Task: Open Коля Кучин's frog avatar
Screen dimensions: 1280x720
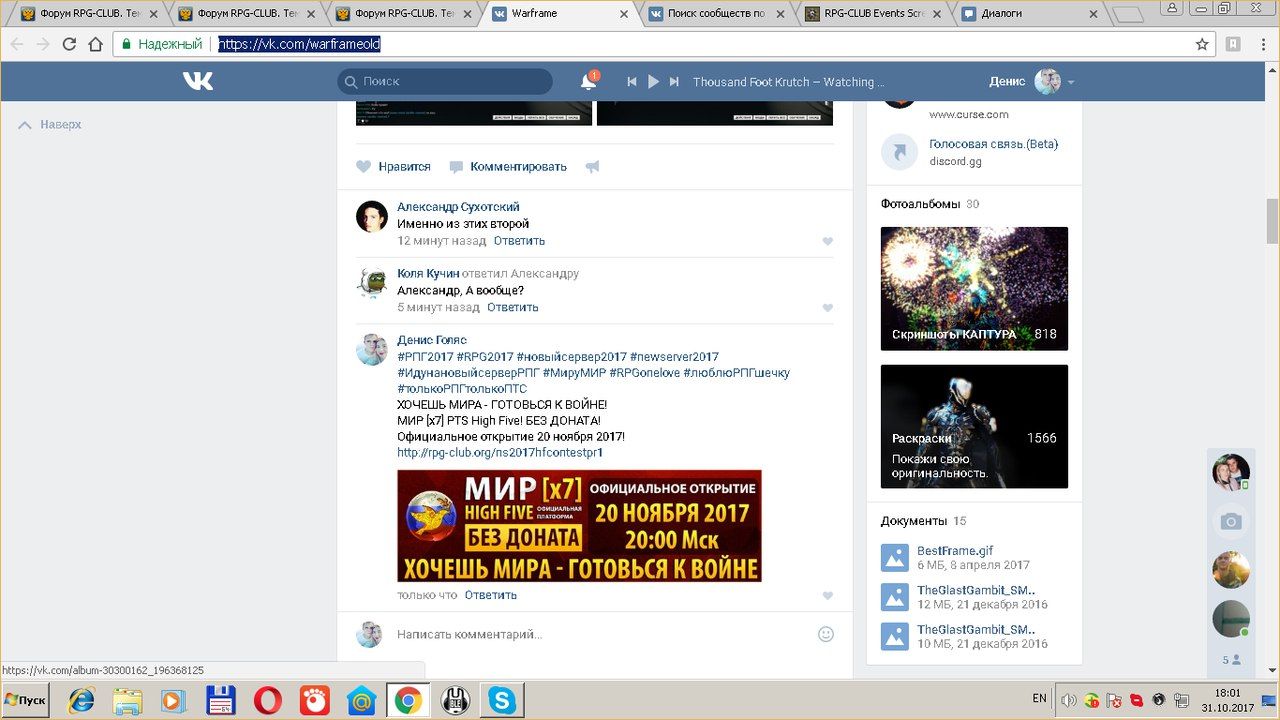Action: (372, 283)
